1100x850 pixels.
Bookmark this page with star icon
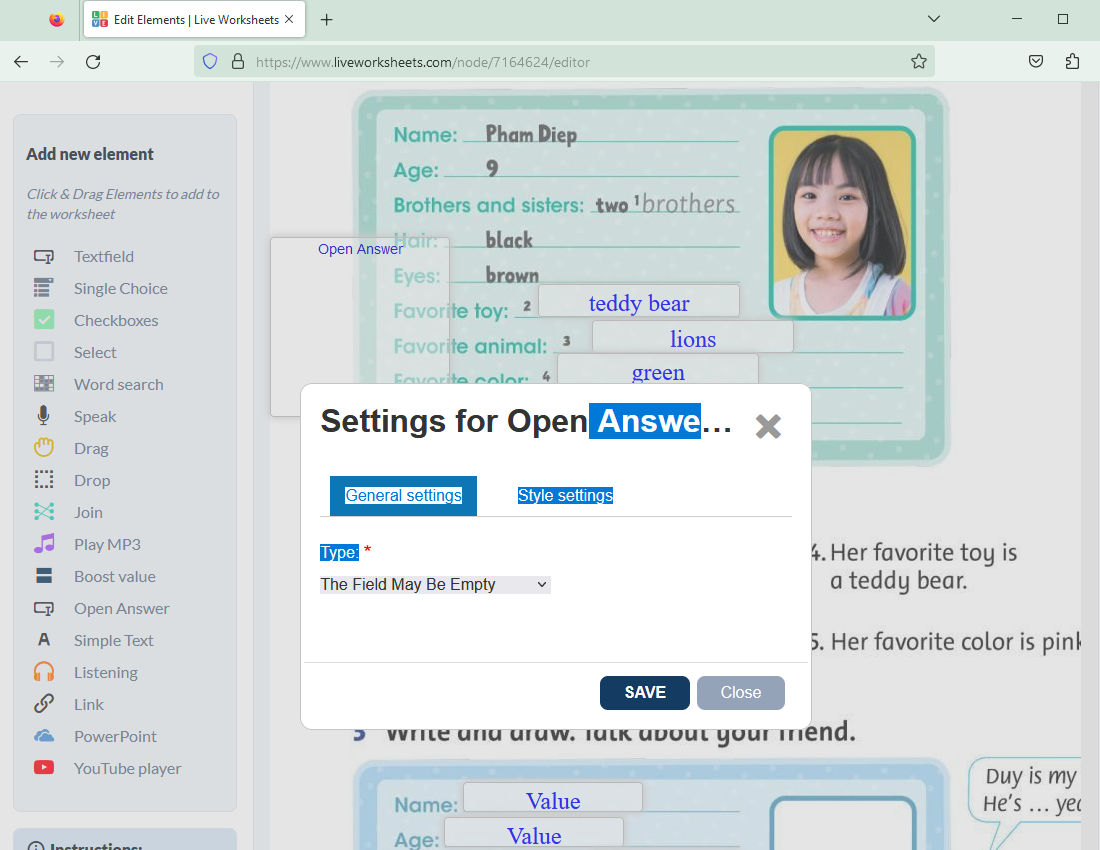click(918, 62)
